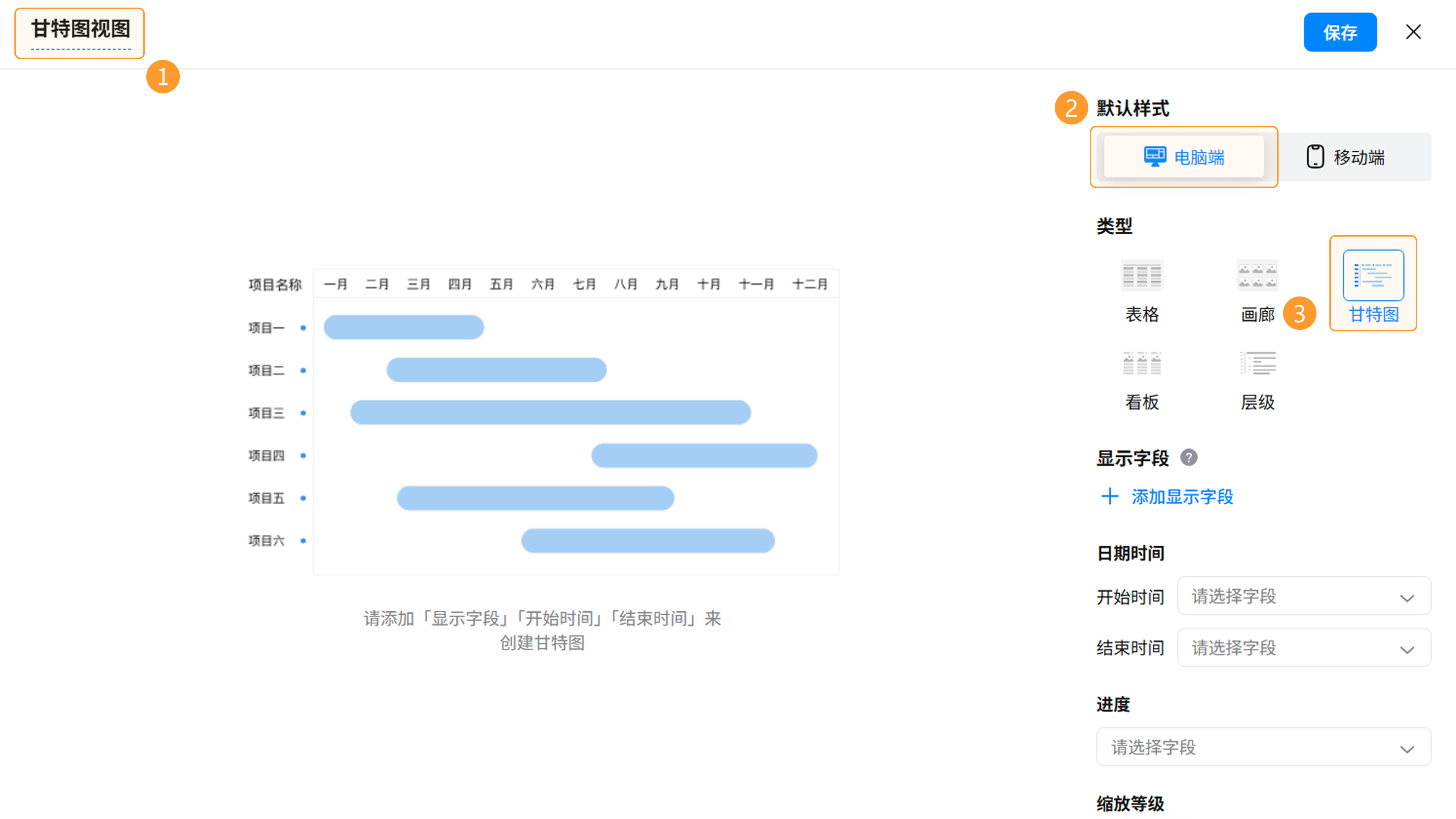Close the view editor with X
The height and width of the screenshot is (819, 1456).
pos(1413,32)
